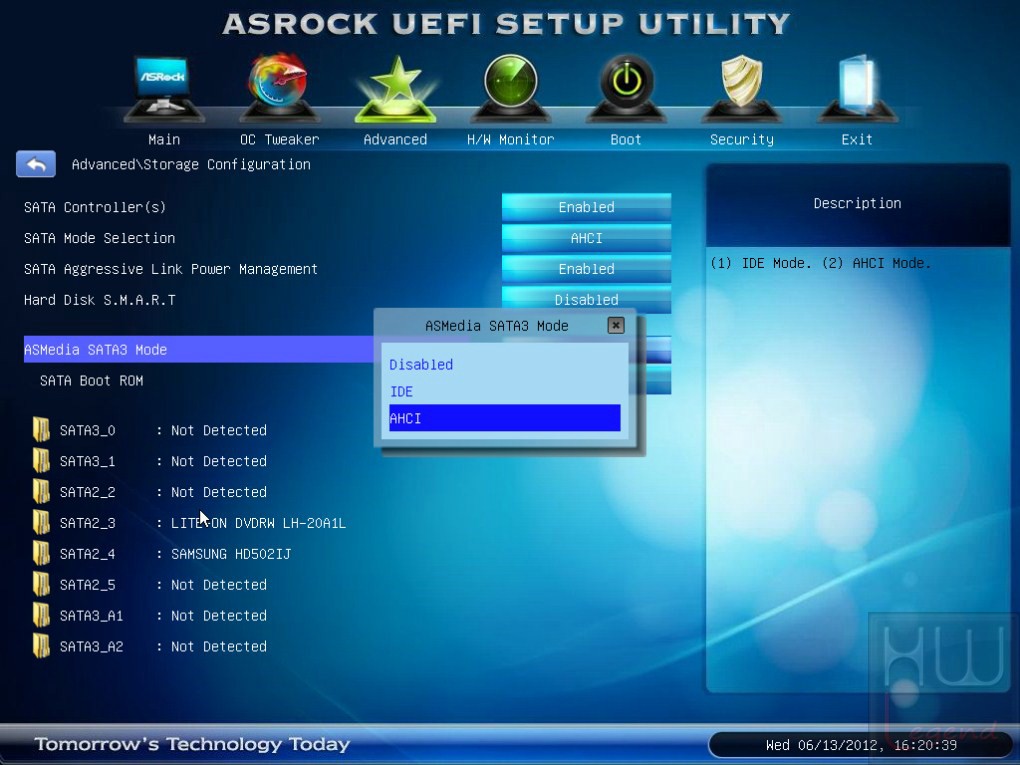Open SATA Controller(s) Enabled dropdown
Viewport: 1020px width, 765px height.
[586, 207]
